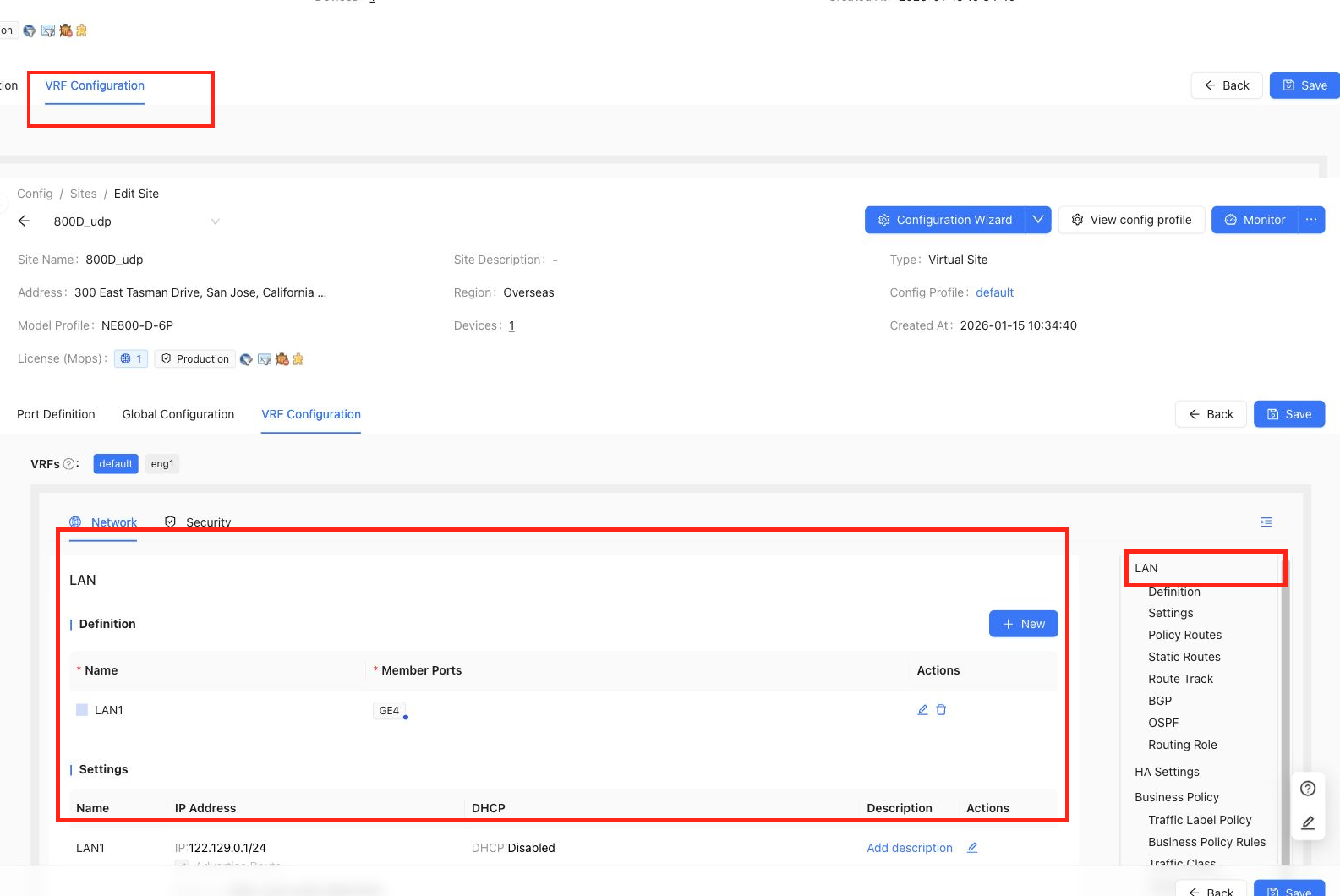1340x896 pixels.
Task: Open the 800D_udp site dropdown
Action: click(x=135, y=221)
